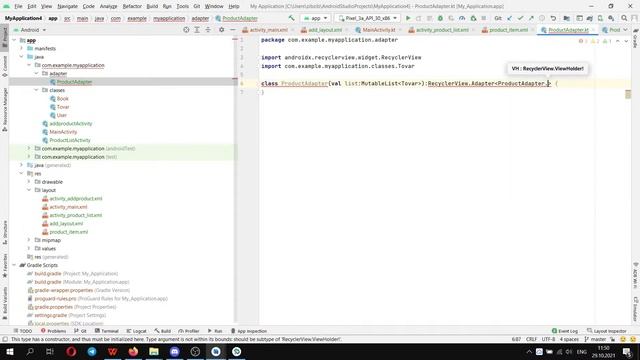Run the app with the green play icon

point(408,18)
